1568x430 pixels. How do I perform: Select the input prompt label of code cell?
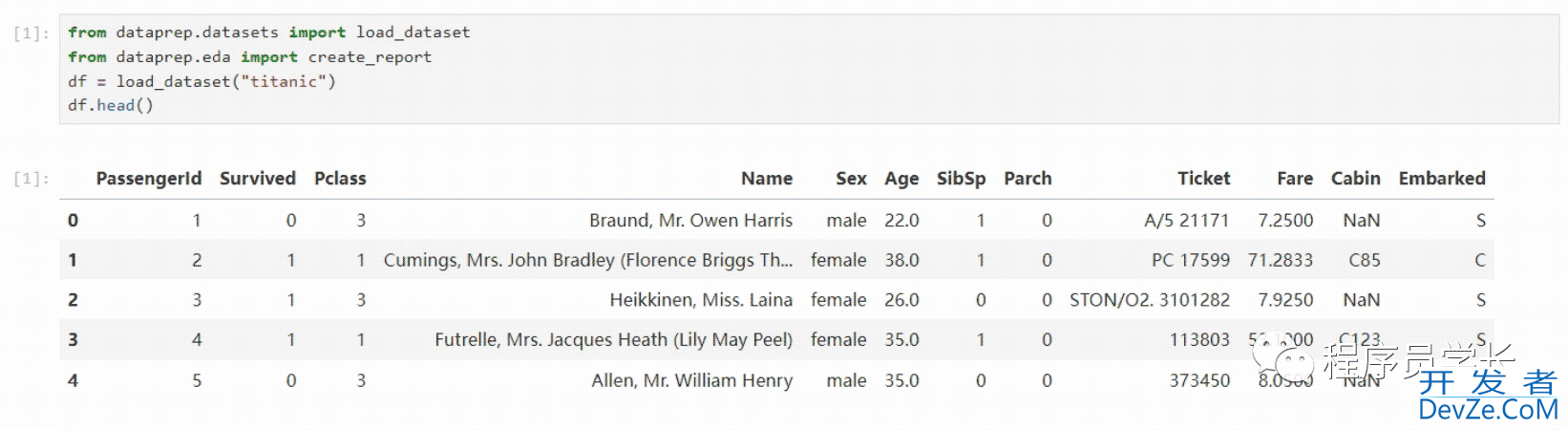click(32, 33)
